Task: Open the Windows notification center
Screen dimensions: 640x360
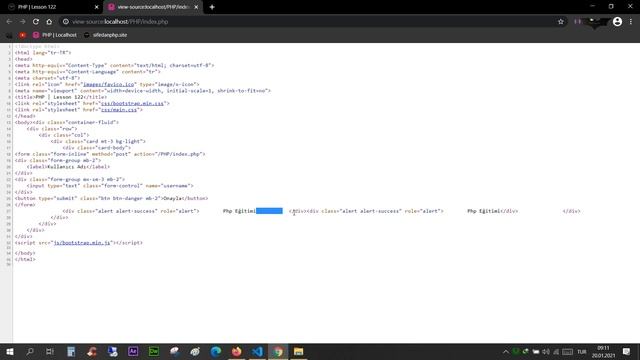Action: coord(627,351)
